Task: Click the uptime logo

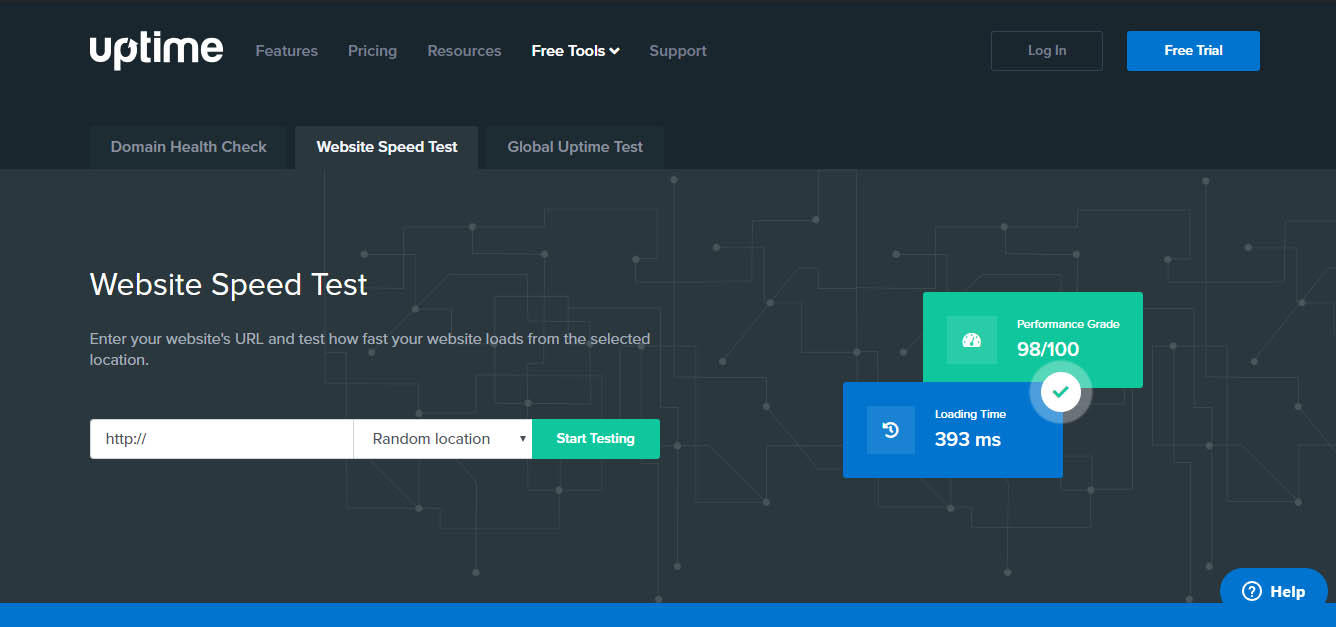Action: pos(156,50)
